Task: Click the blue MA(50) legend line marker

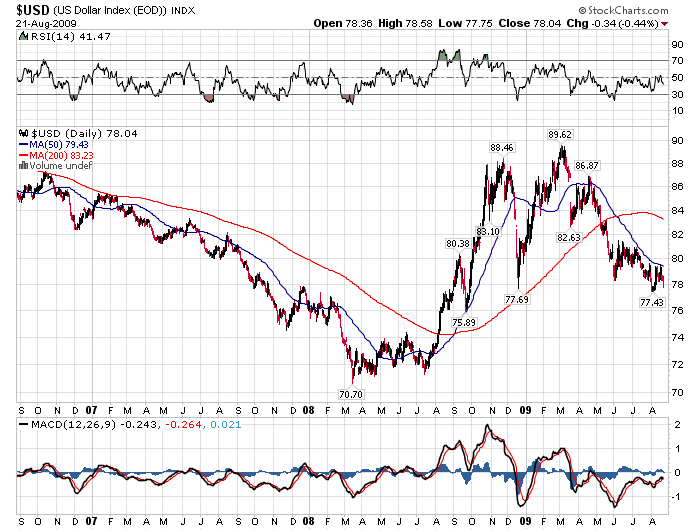Action: [24, 144]
